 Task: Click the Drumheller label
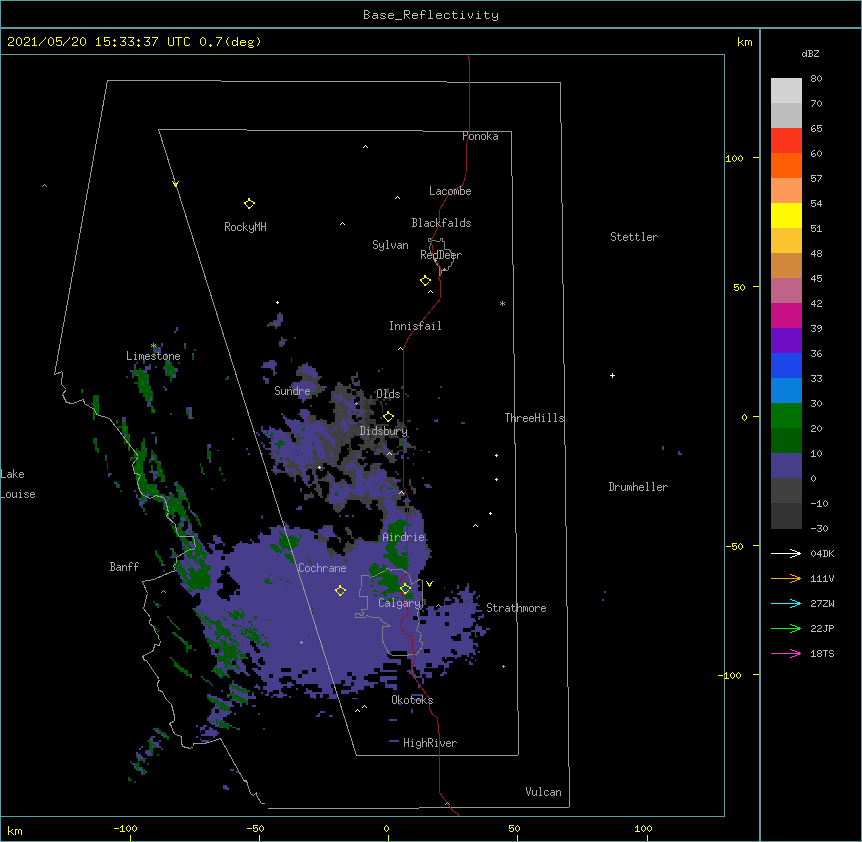(x=638, y=487)
